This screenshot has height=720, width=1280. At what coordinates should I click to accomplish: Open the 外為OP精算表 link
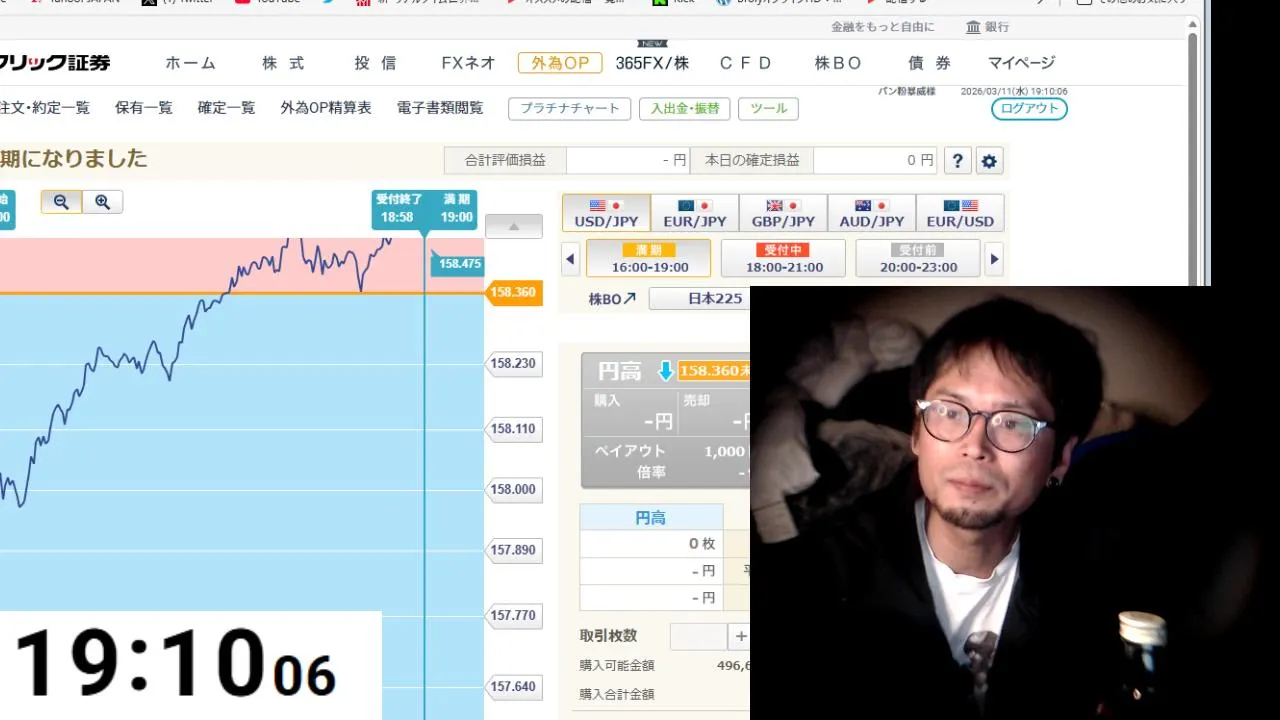coord(326,108)
